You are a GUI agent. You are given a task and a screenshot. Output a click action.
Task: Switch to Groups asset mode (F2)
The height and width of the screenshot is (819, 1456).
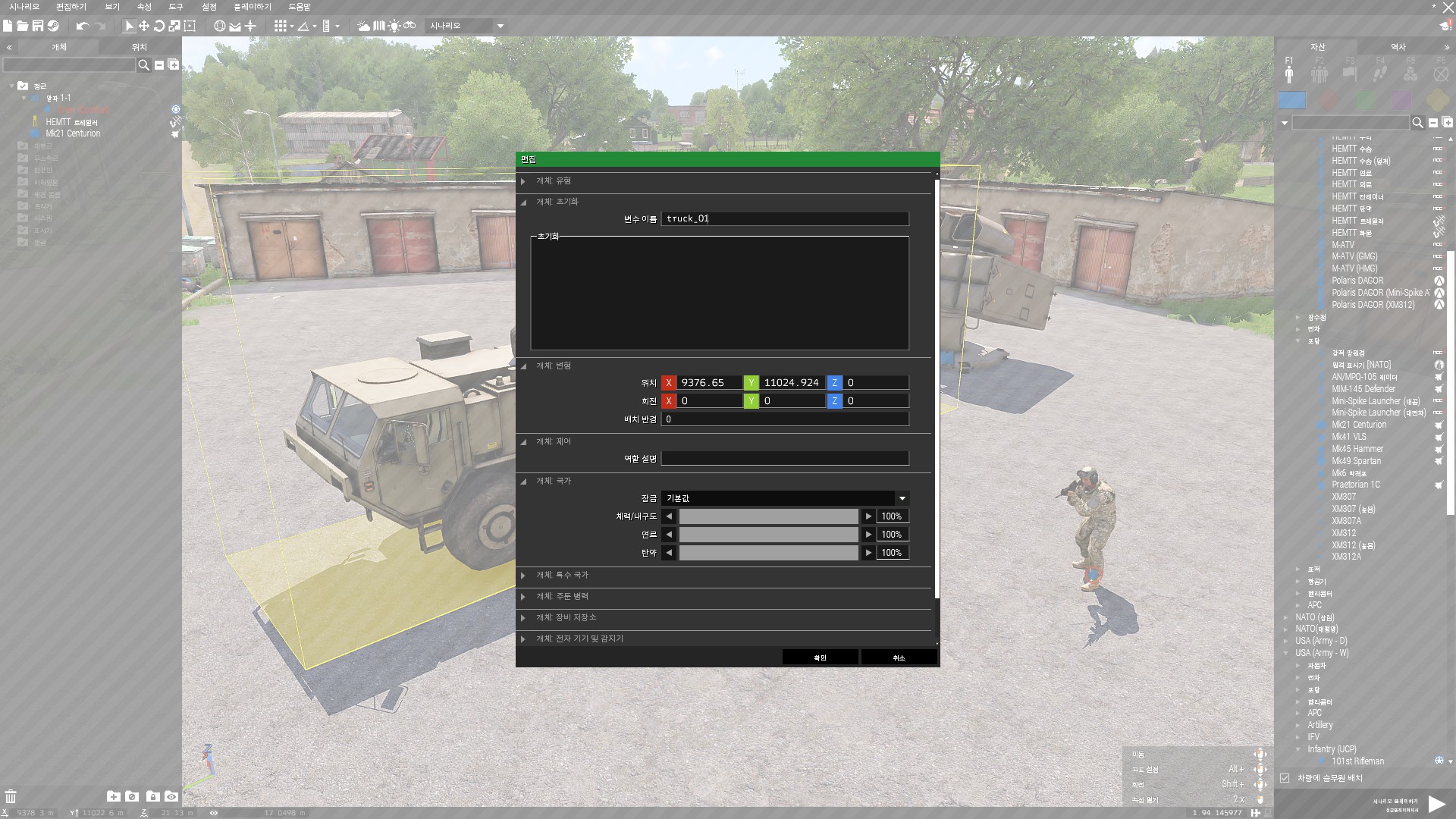1319,74
